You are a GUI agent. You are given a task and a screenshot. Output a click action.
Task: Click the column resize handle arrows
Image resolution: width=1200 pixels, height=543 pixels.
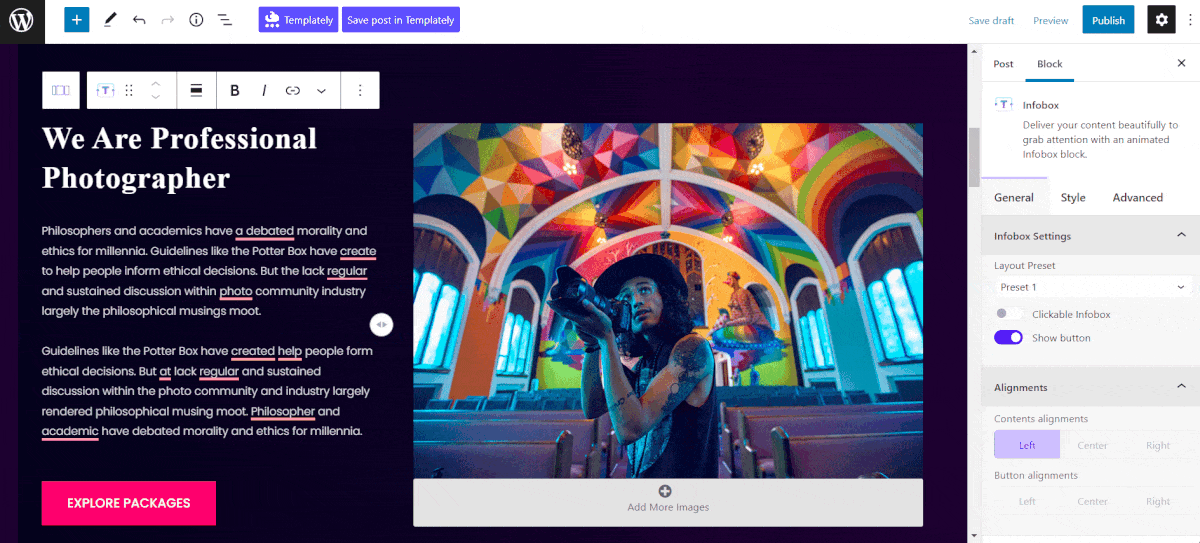click(x=381, y=324)
